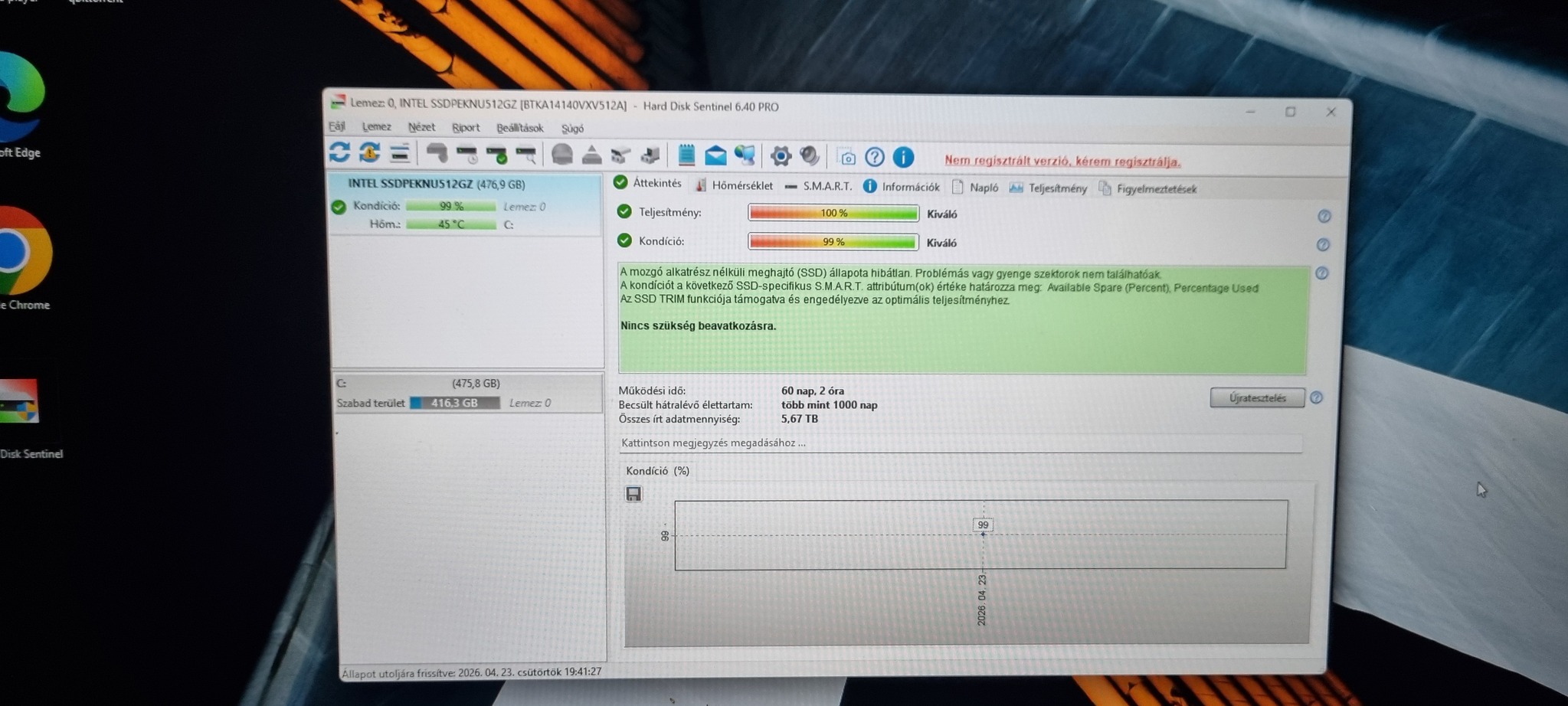1568x706 pixels.
Task: Click the gray speaker toolbar icon
Action: pyautogui.click(x=810, y=157)
